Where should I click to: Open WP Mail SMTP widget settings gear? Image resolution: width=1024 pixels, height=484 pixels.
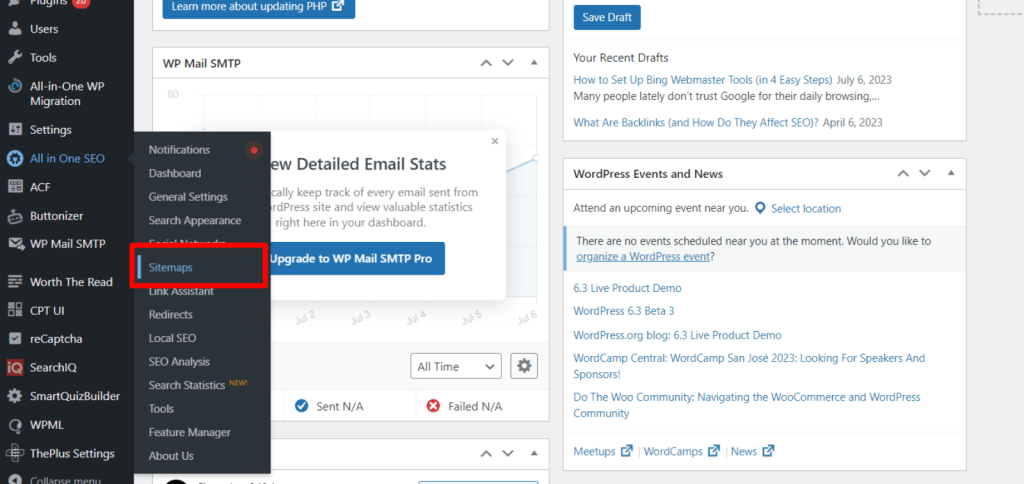tap(524, 366)
